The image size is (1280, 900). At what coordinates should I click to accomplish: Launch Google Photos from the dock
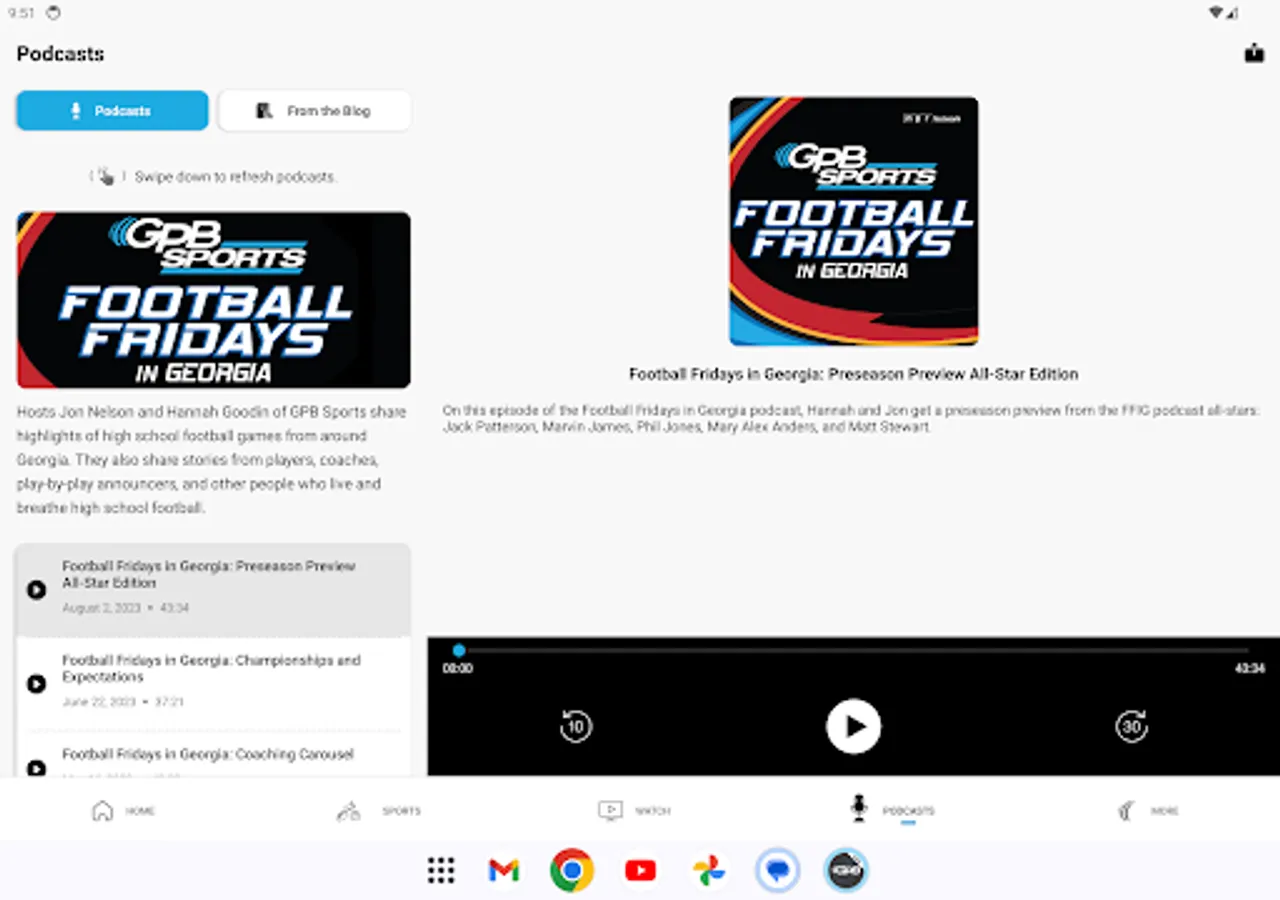tap(709, 870)
